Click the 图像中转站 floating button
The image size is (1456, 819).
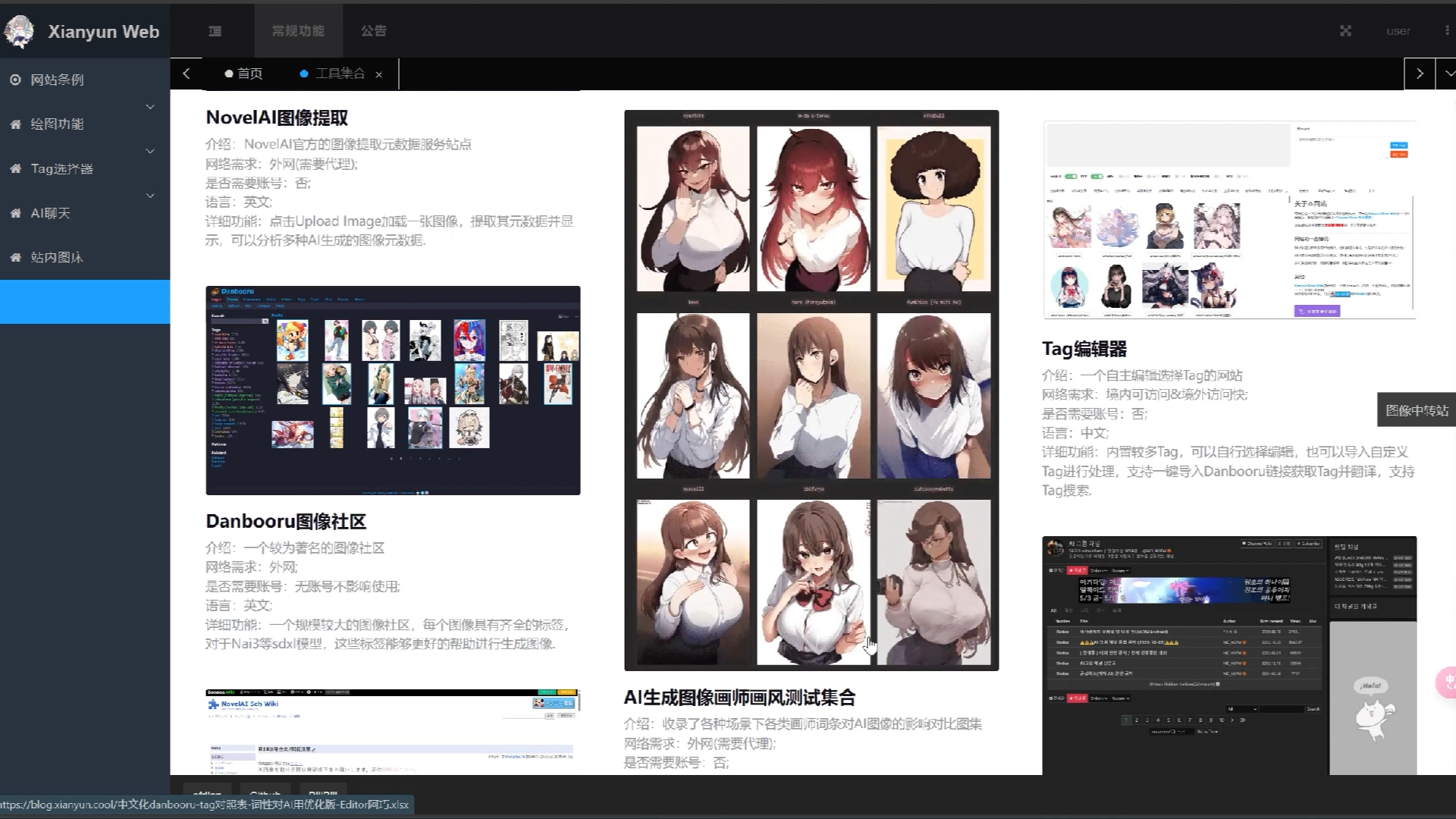[x=1417, y=410]
